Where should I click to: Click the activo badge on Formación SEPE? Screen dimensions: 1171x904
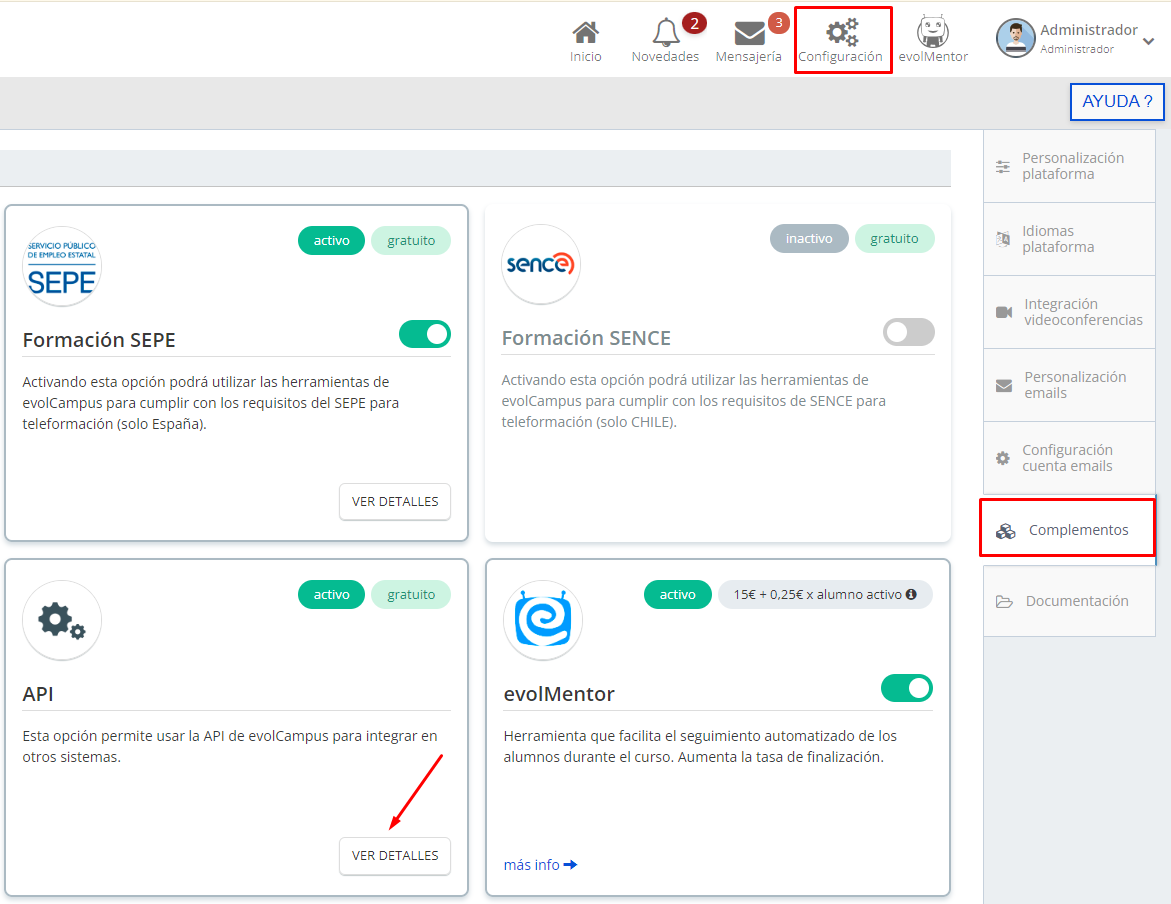[x=332, y=241]
